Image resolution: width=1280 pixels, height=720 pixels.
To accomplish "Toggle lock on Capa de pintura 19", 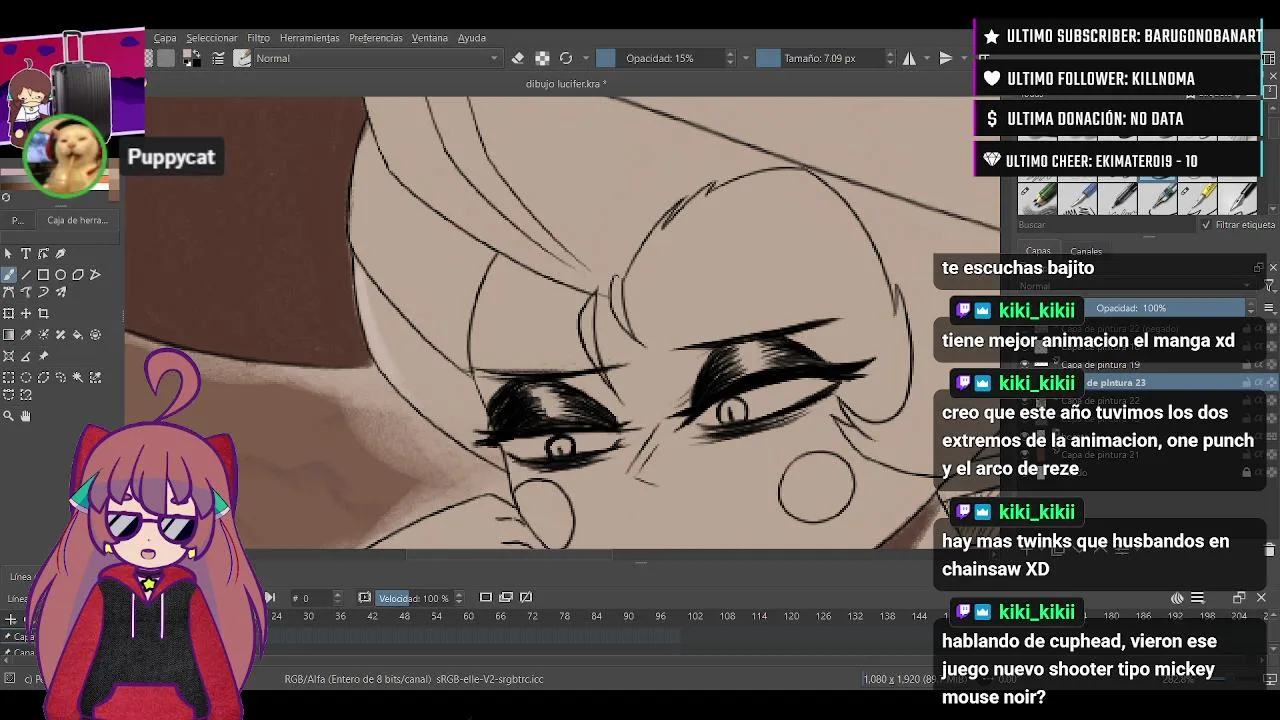I will tap(1246, 365).
